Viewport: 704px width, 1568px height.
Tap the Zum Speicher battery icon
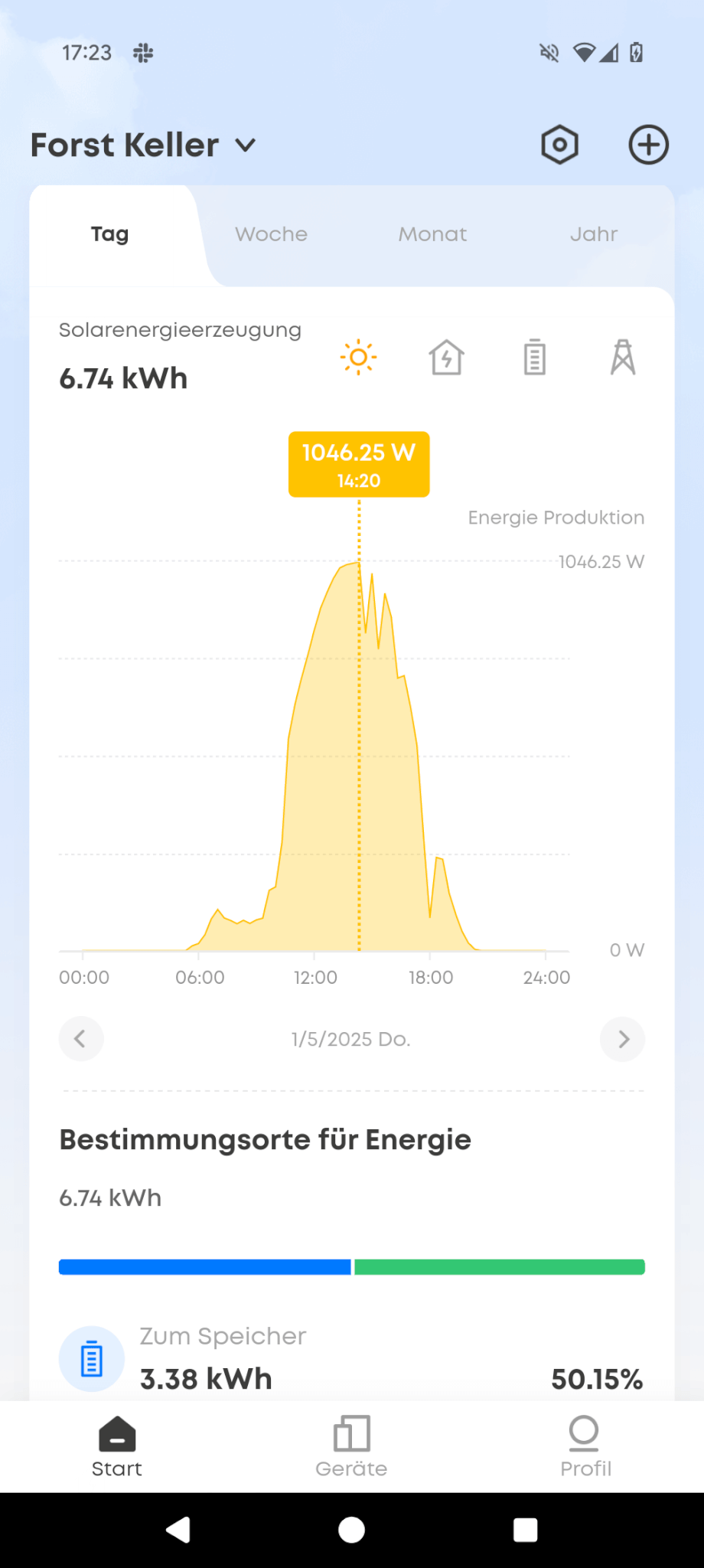[92, 1359]
